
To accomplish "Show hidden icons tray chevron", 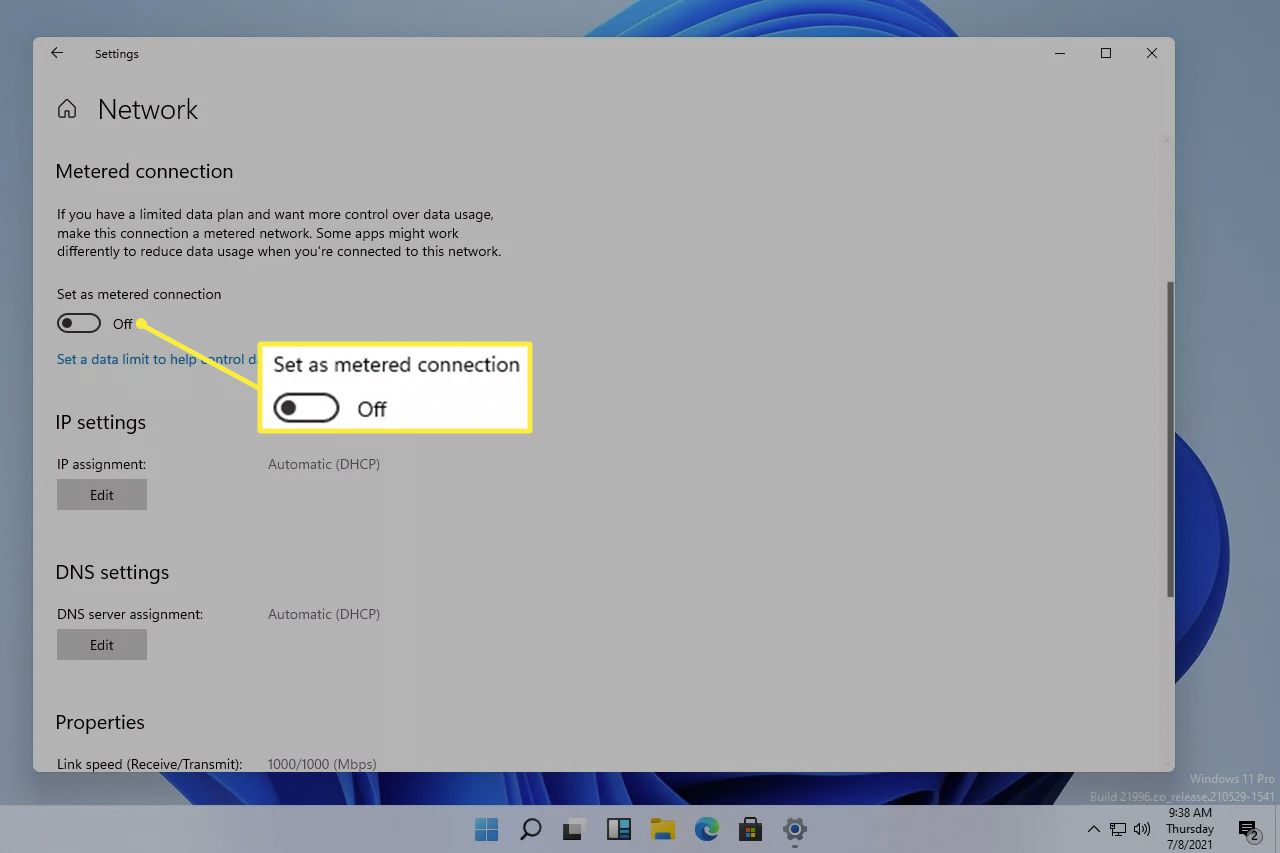I will [x=1093, y=829].
